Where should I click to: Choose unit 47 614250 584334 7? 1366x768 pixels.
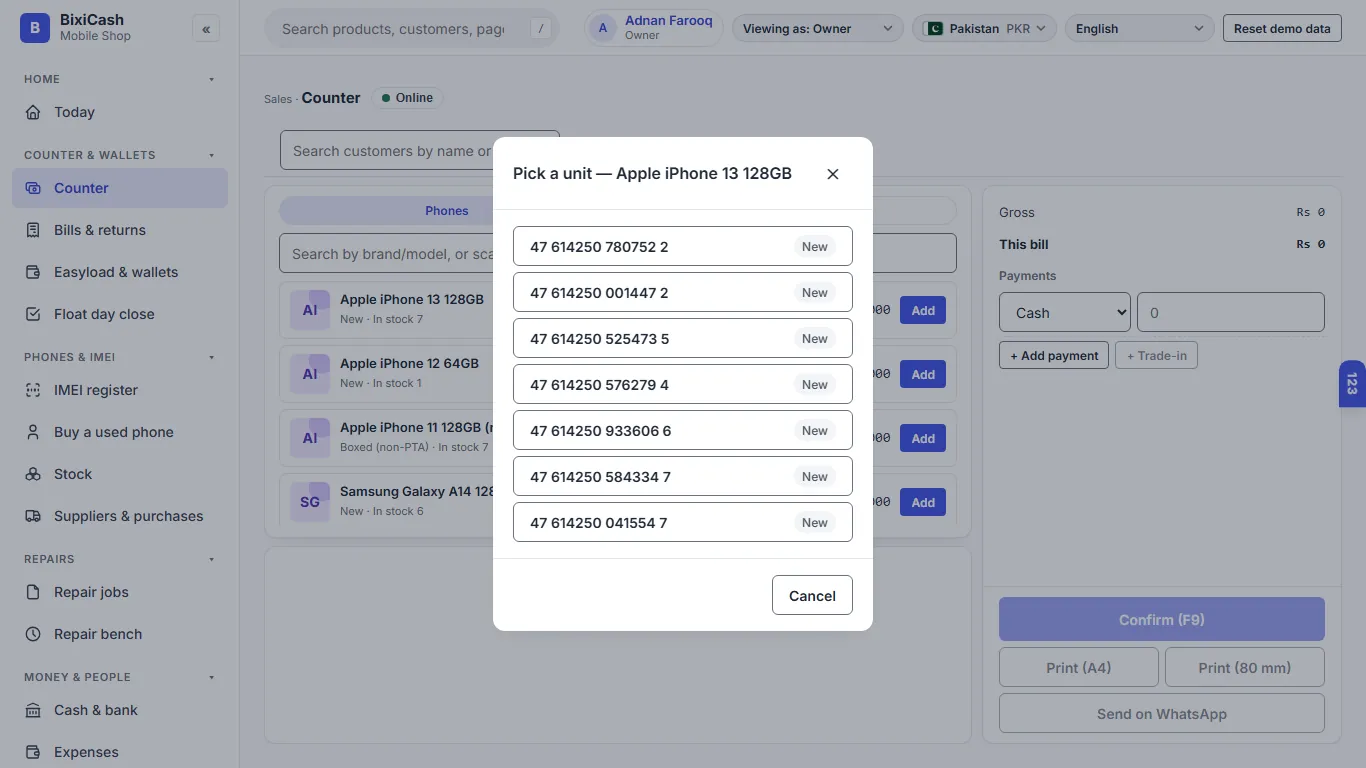pyautogui.click(x=683, y=477)
